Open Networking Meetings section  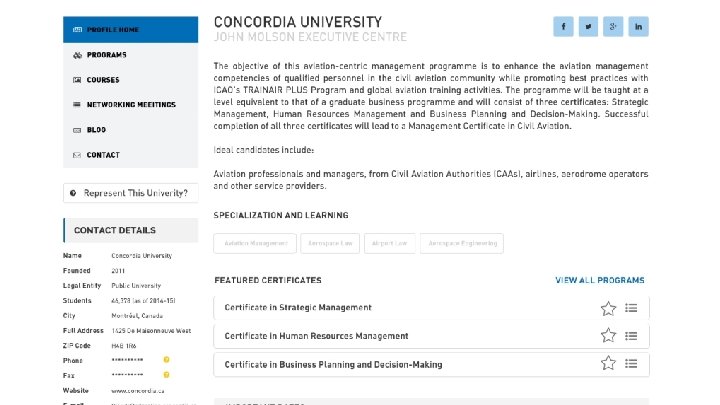coord(130,105)
